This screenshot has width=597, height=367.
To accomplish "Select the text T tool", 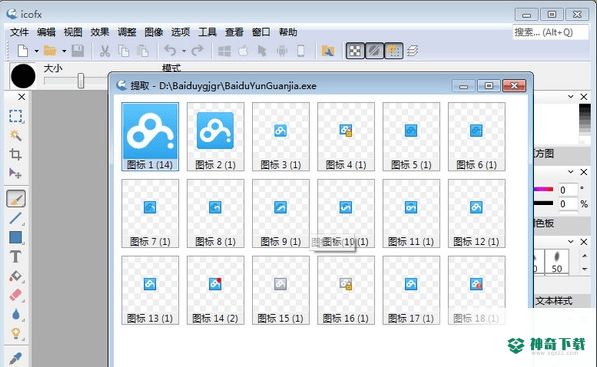I will click(16, 257).
